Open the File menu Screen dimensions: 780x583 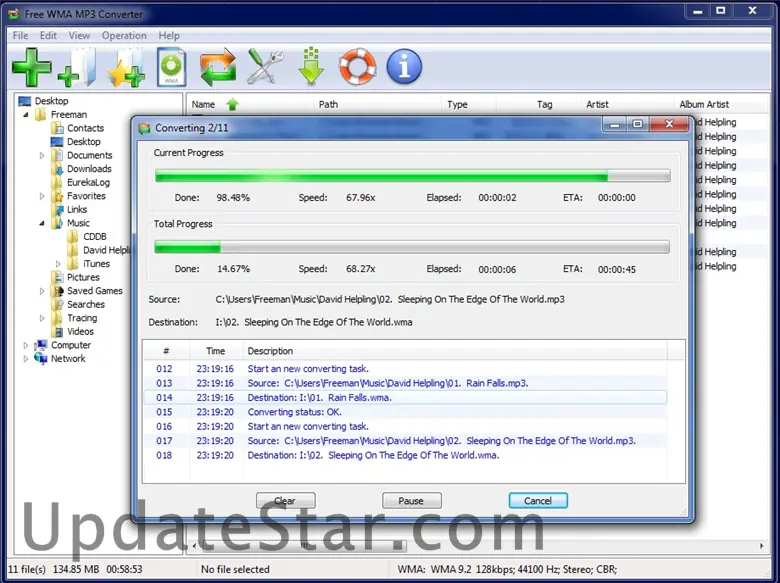click(20, 35)
